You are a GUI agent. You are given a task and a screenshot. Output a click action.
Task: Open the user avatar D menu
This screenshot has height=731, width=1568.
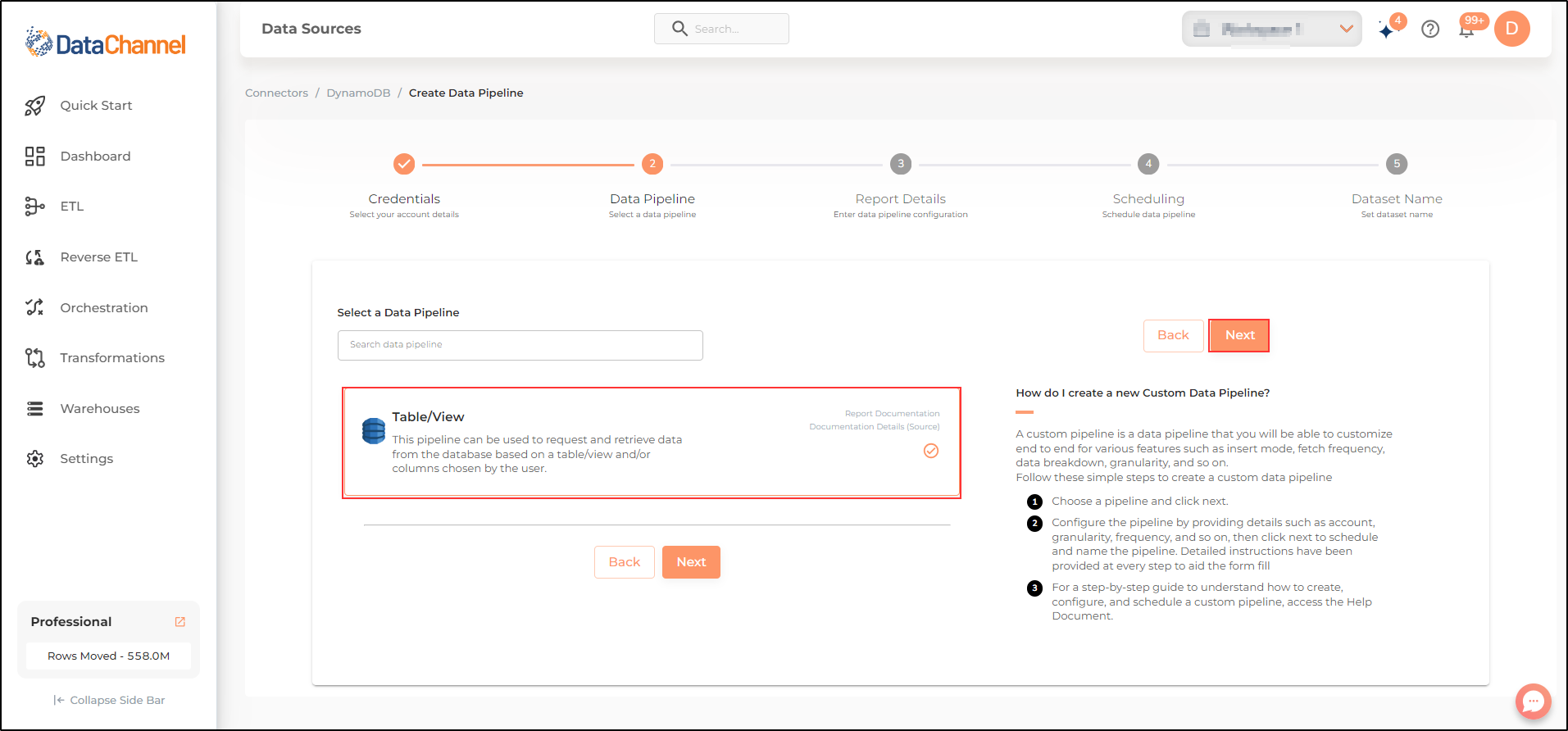point(1512,29)
